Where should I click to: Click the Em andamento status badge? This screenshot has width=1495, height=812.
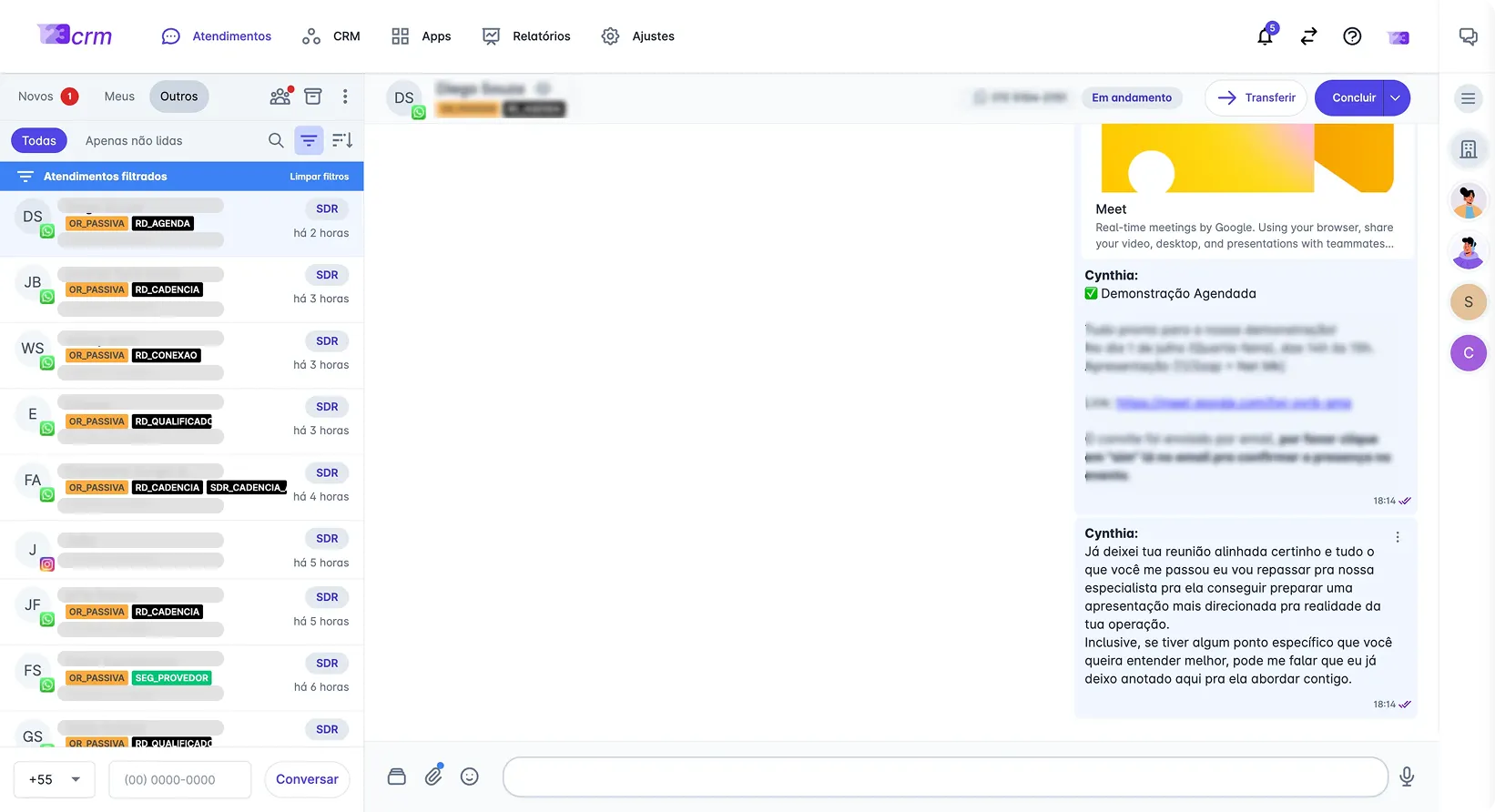pyautogui.click(x=1132, y=98)
